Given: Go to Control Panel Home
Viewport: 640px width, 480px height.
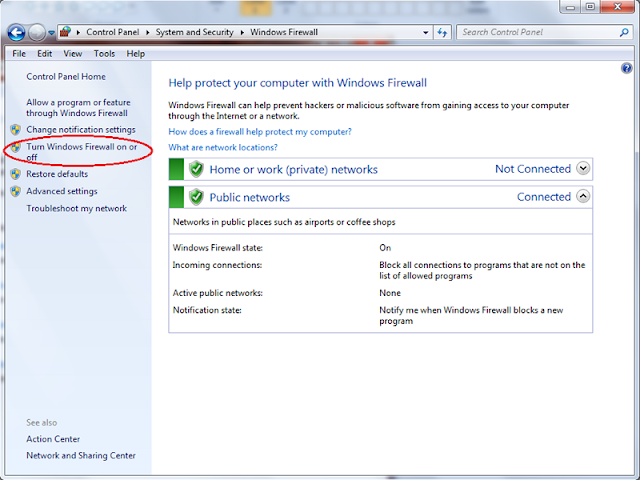Looking at the screenshot, I should click(x=66, y=76).
